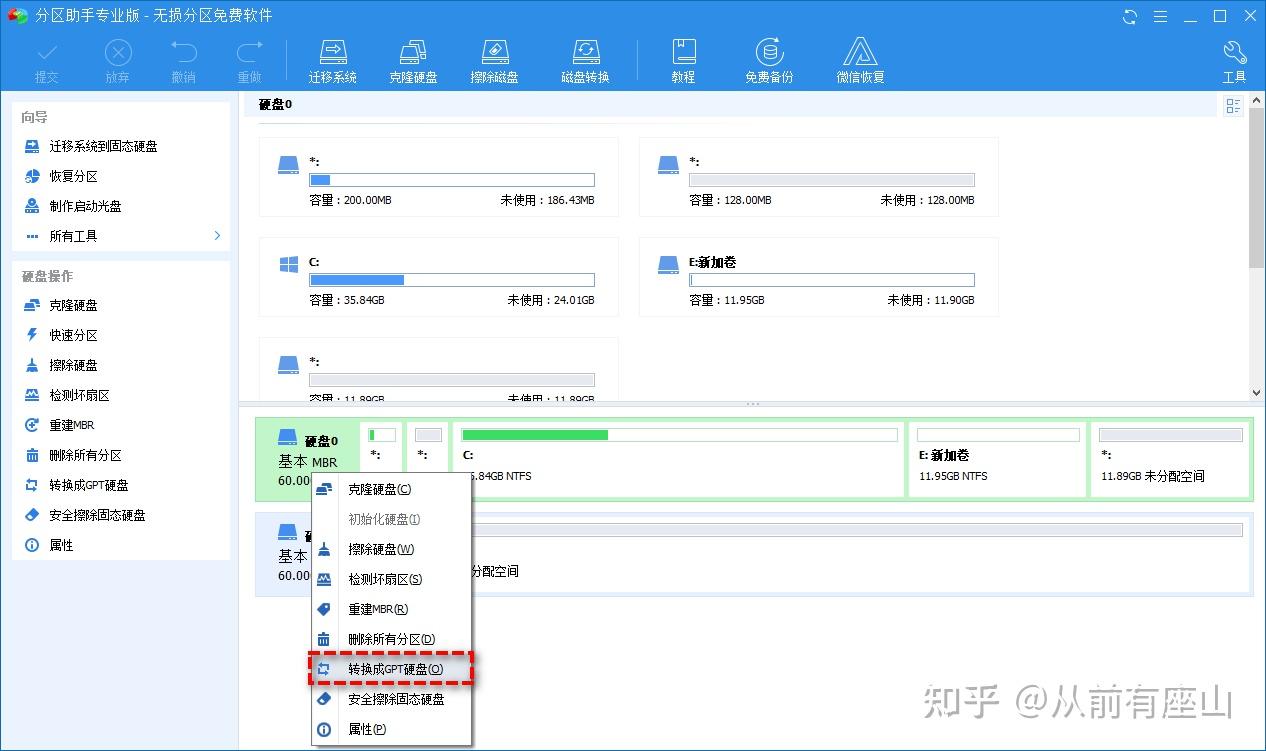This screenshot has height=751, width=1266.
Task: Open the hamburger menu in title bar
Action: coord(1161,16)
